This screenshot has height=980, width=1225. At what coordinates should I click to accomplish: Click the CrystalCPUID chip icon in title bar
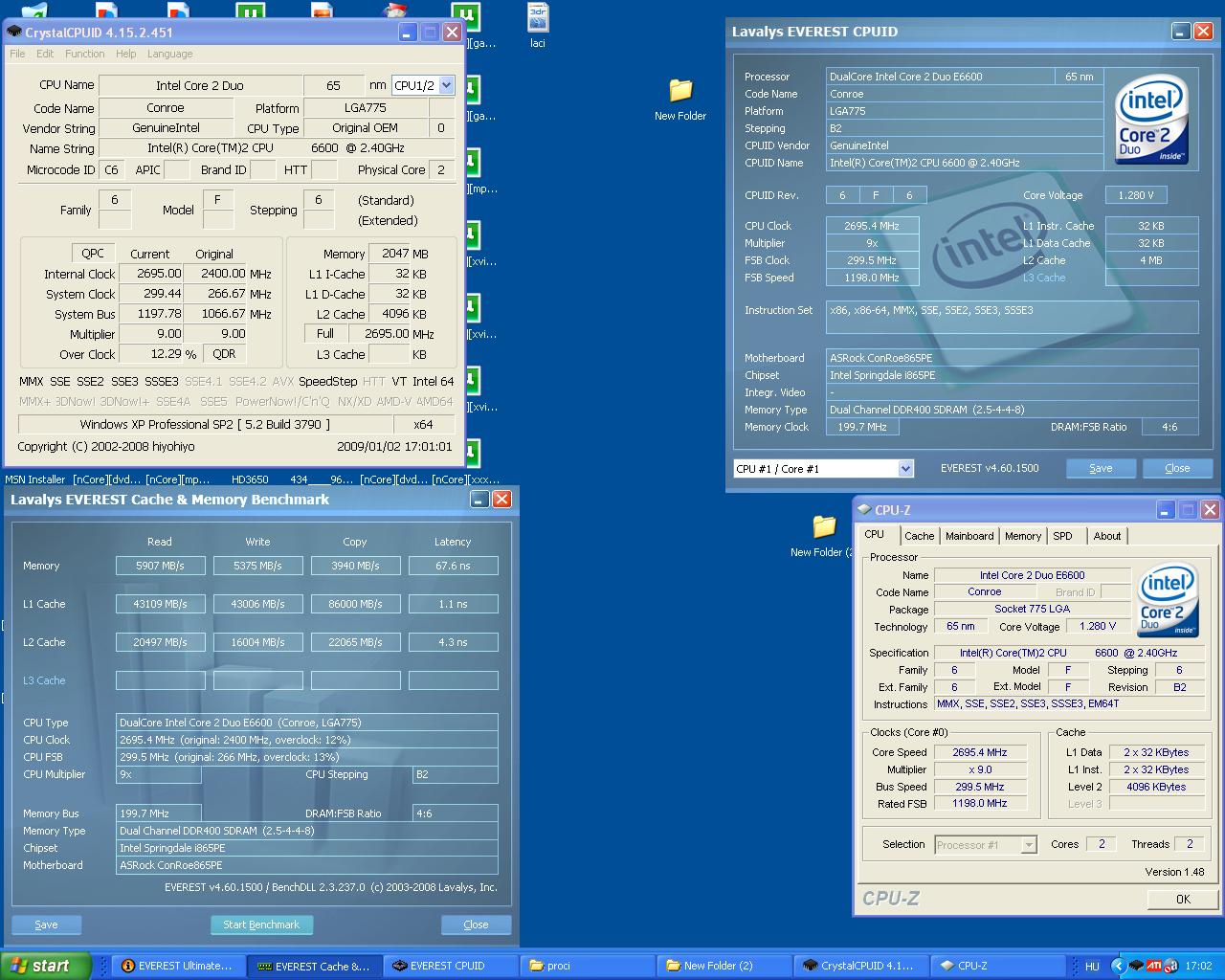14,32
